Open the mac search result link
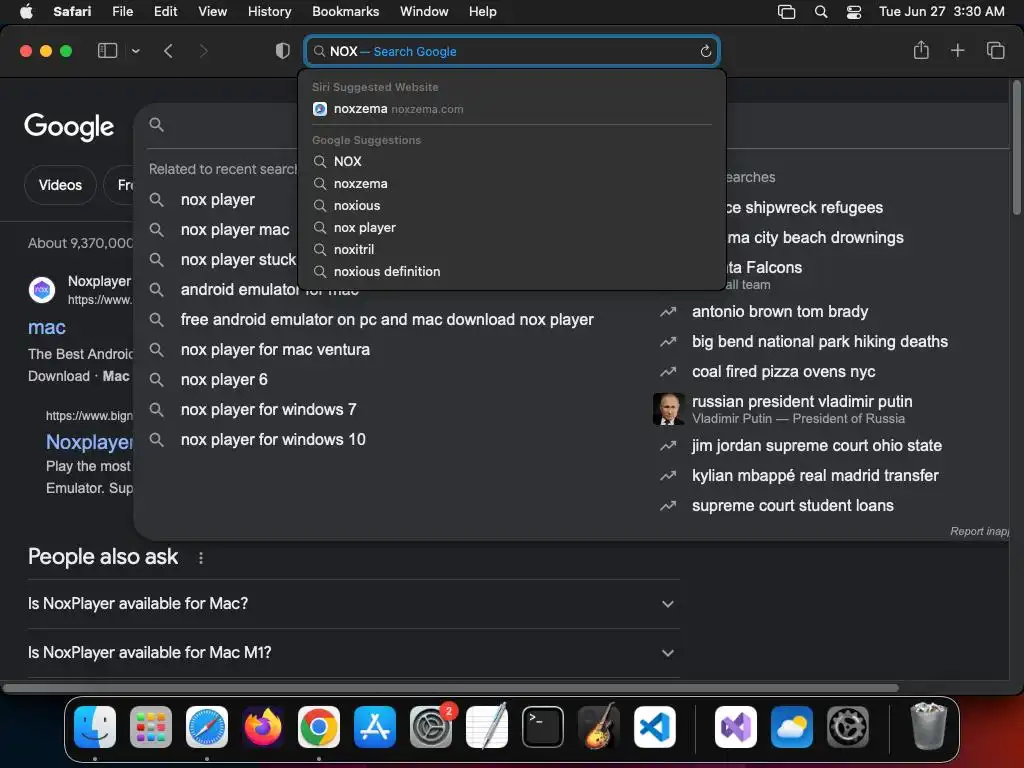The height and width of the screenshot is (768, 1024). pos(46,327)
